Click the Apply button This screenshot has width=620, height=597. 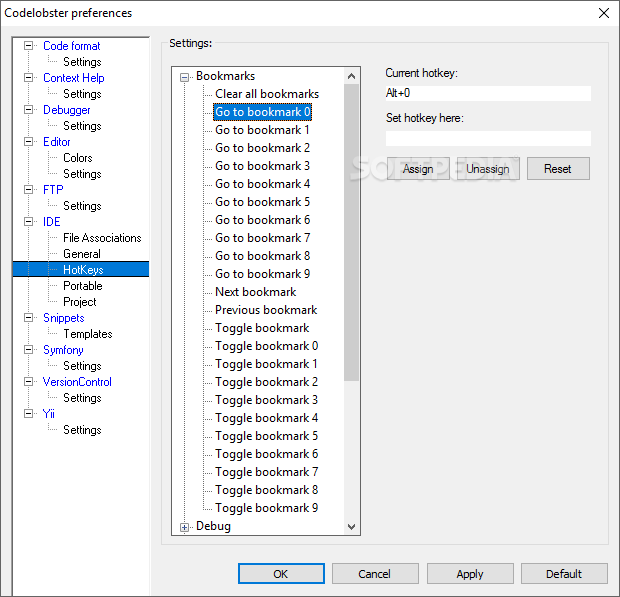click(x=470, y=574)
